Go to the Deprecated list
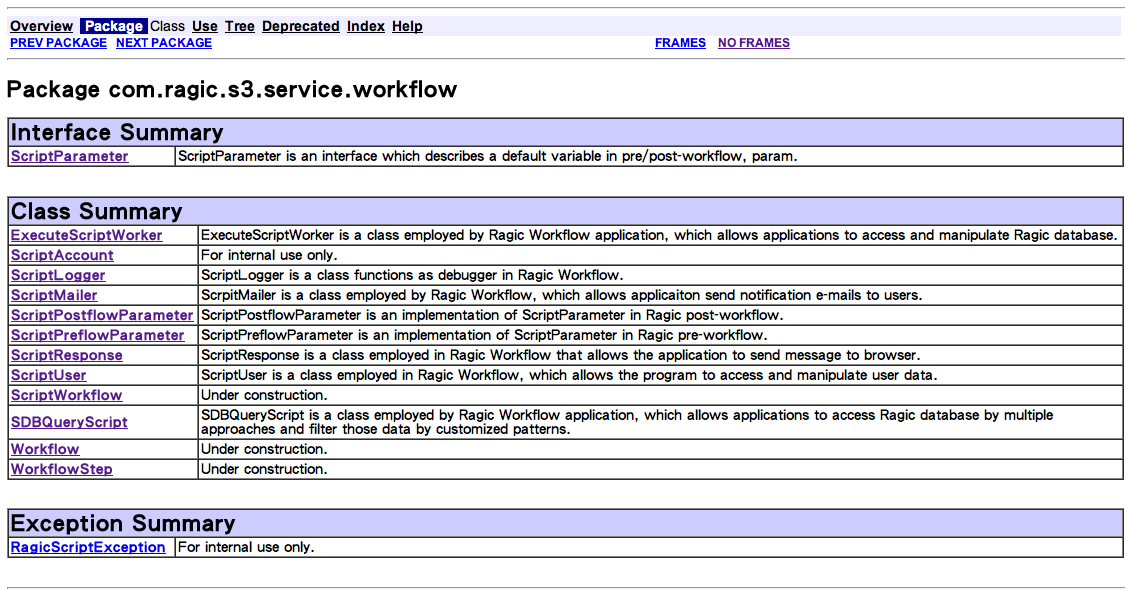The width and height of the screenshot is (1129, 589). pos(300,26)
